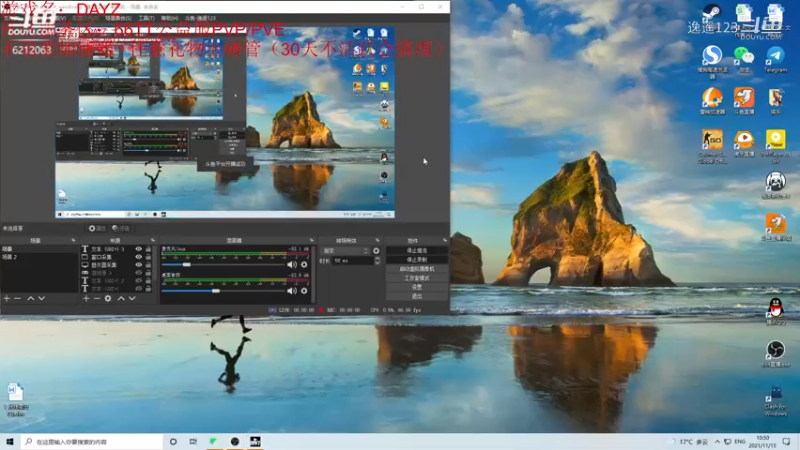Click Stop Recording button in controls
The width and height of the screenshot is (800, 450).
tap(417, 260)
